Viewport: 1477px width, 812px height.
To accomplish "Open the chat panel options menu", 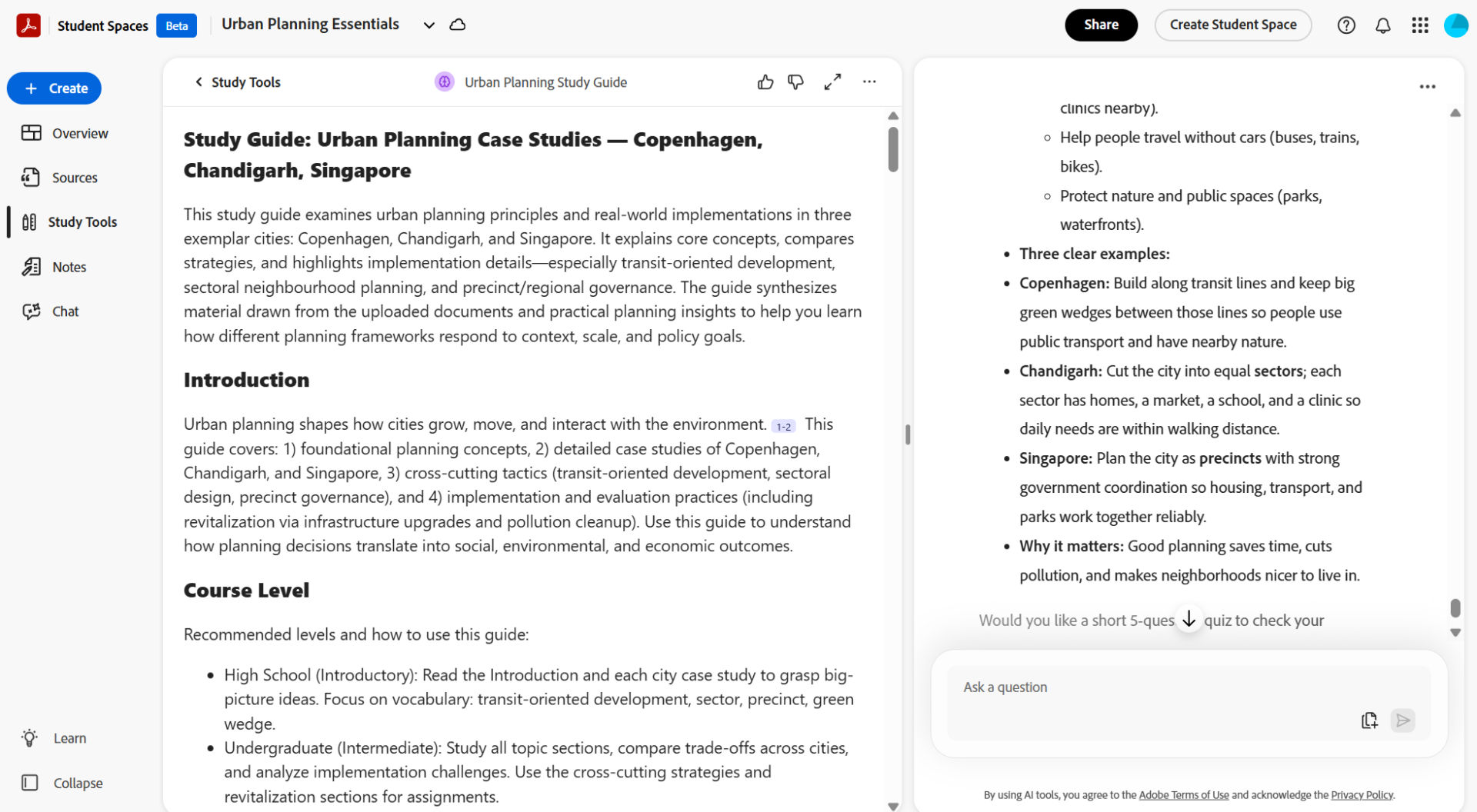I will pos(1427,86).
